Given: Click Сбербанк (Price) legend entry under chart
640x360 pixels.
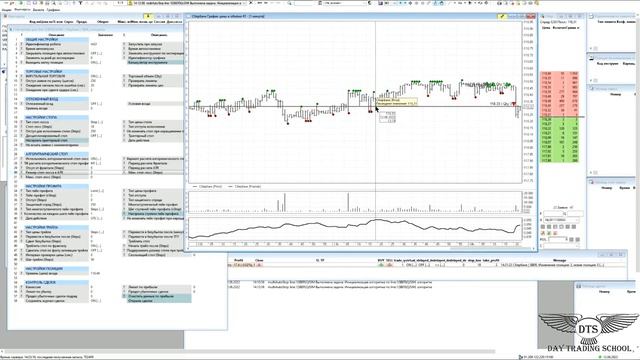Looking at the screenshot, I should point(207,187).
